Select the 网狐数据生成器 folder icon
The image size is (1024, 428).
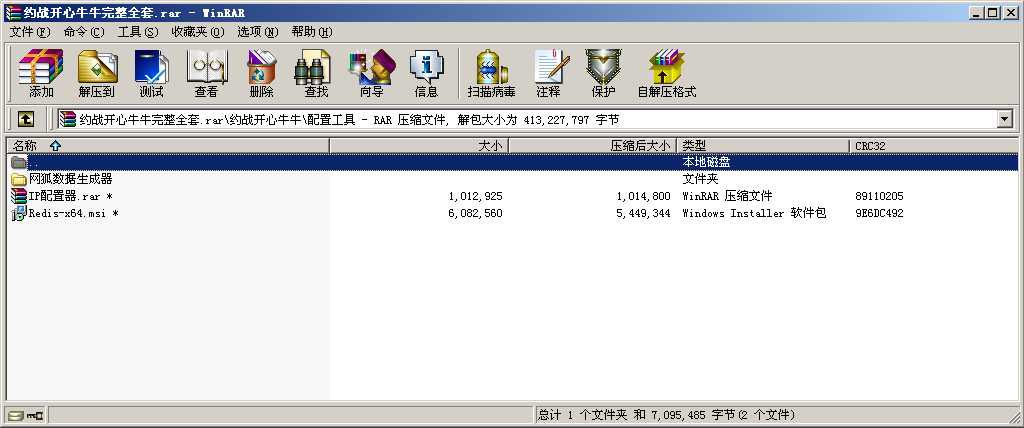(19, 179)
